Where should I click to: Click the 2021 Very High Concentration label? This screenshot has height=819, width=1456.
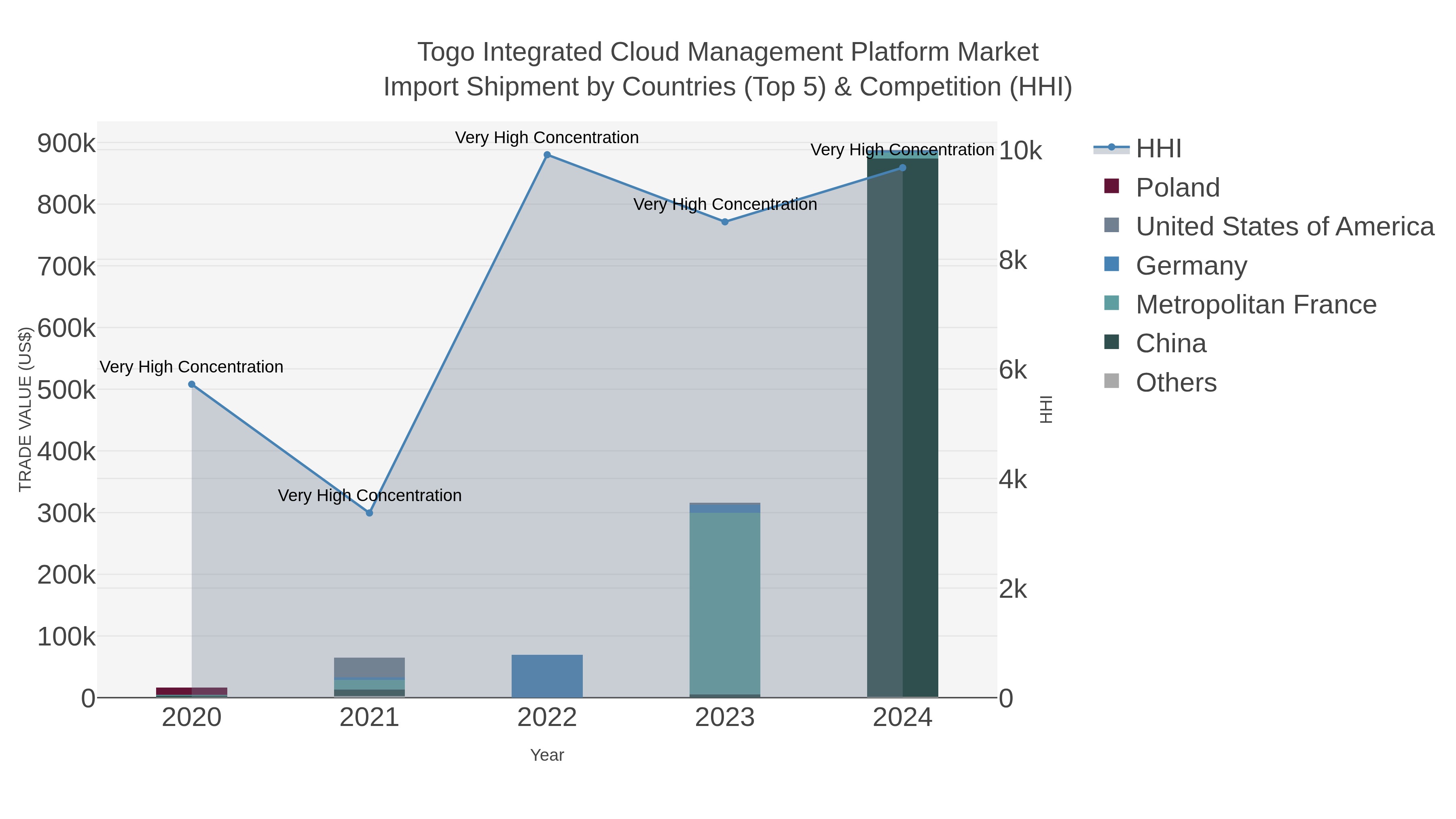[x=370, y=495]
